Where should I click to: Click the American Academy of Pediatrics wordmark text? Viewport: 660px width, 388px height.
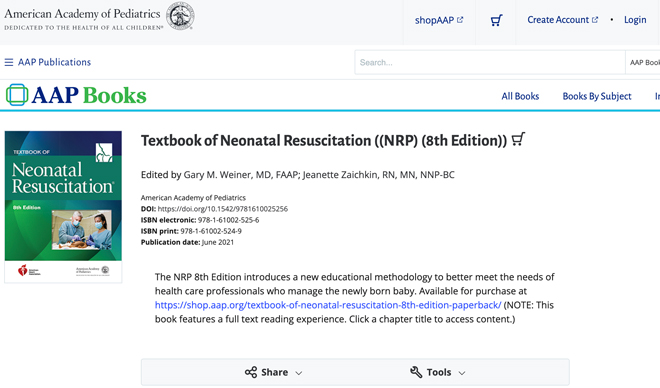82,14
